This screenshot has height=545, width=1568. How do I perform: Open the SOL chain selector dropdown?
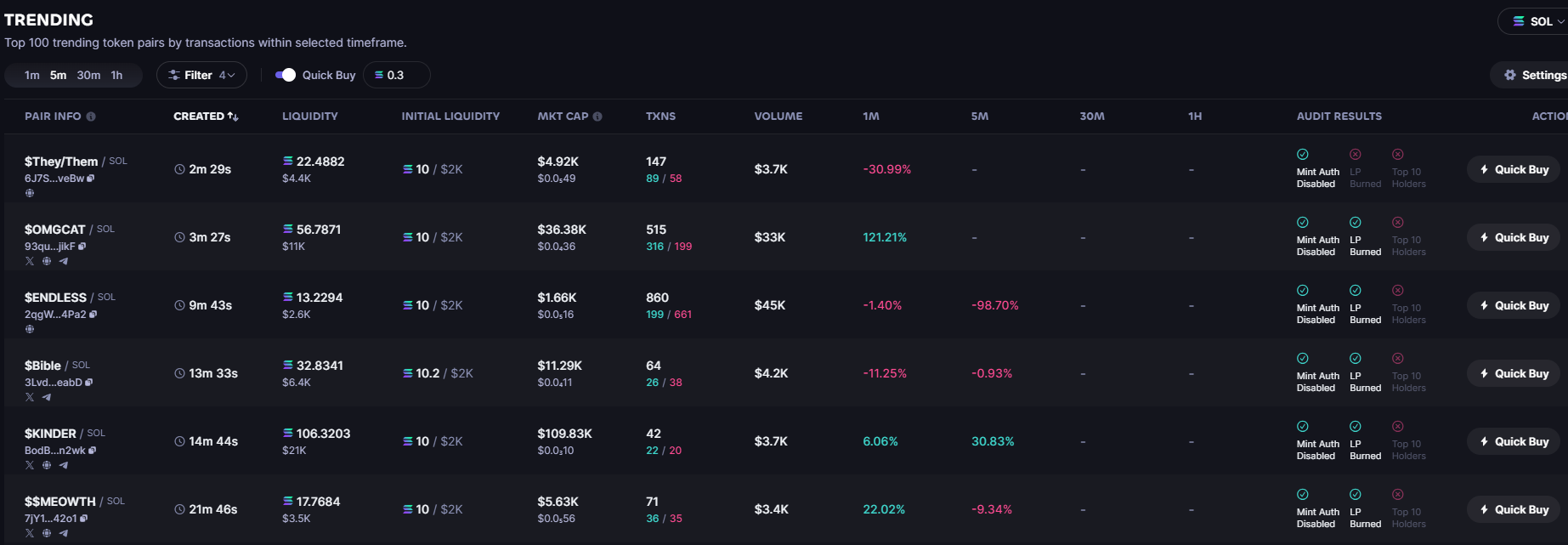click(1535, 21)
